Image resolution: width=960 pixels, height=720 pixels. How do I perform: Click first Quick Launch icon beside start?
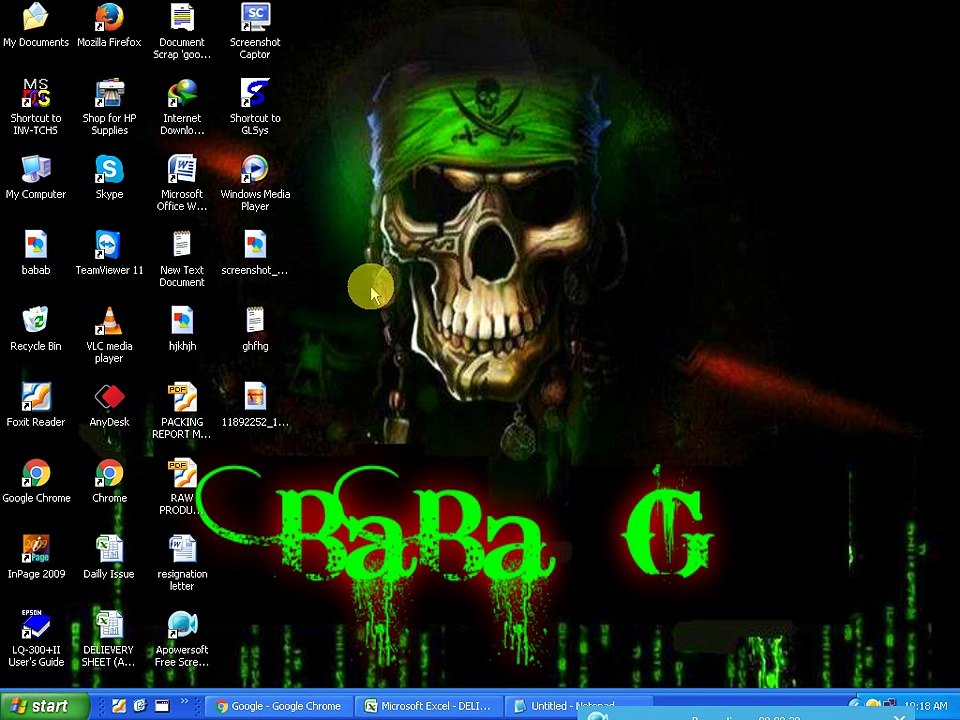119,706
